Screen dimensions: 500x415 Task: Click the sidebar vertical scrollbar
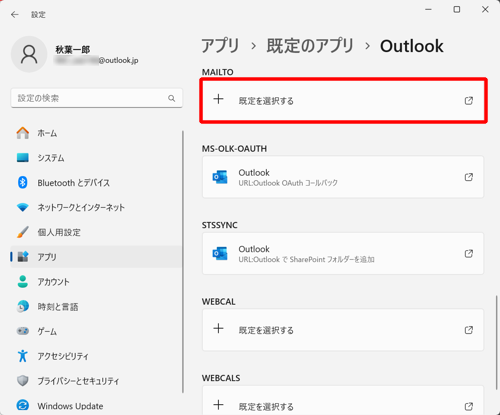tap(183, 262)
